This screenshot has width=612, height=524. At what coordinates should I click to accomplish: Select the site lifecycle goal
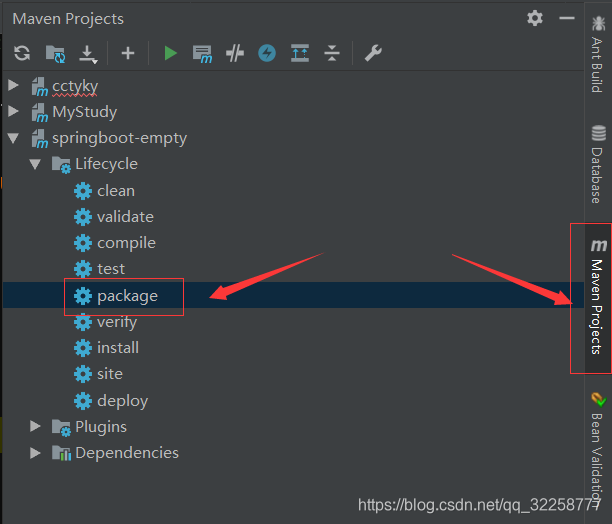[110, 374]
